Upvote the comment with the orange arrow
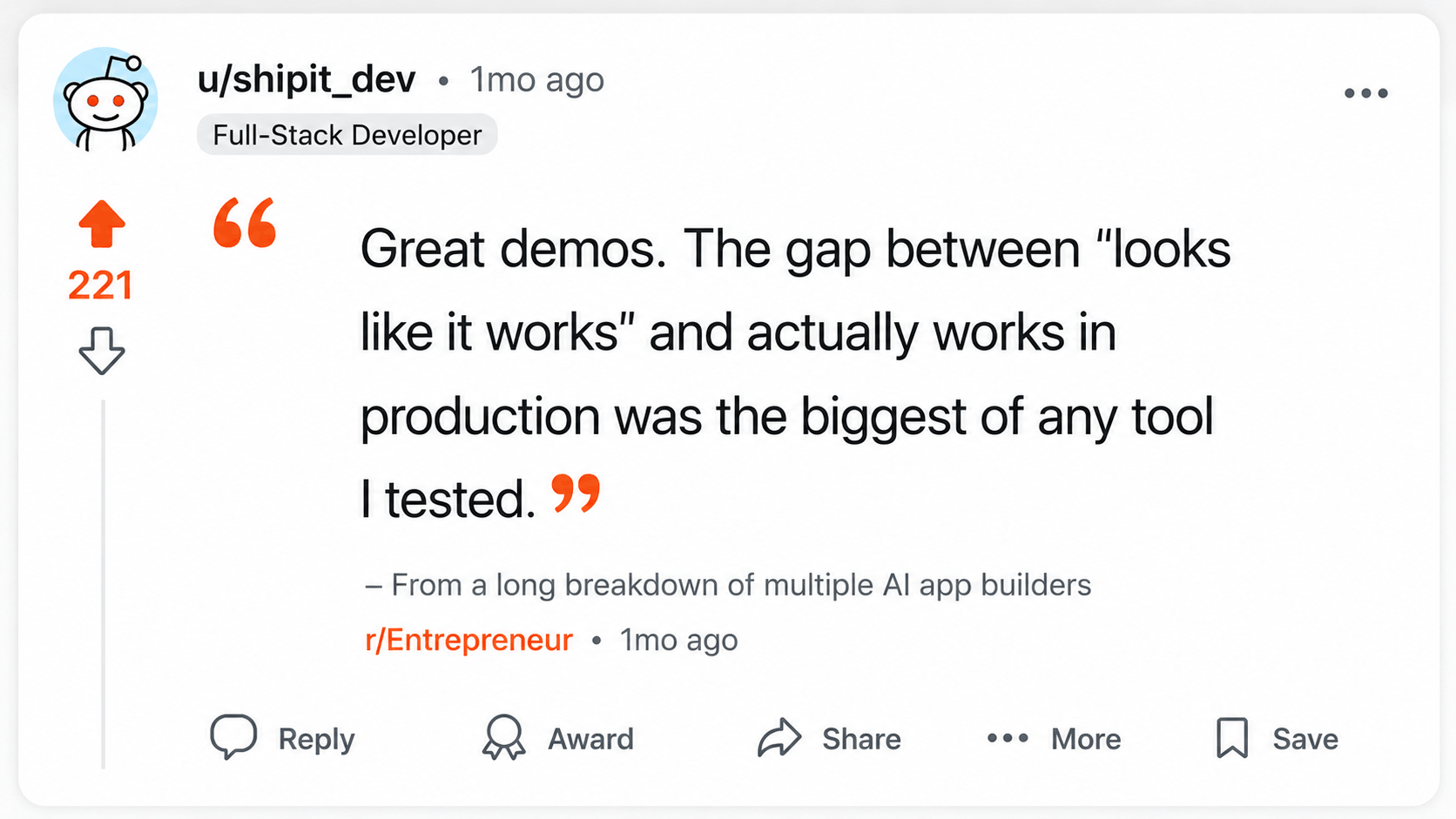This screenshot has width=1456, height=819. pos(102,225)
